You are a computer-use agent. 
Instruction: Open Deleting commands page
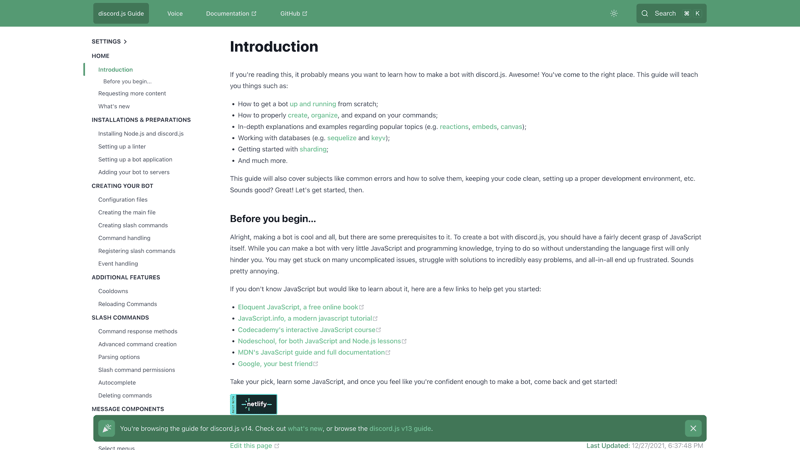click(x=125, y=395)
